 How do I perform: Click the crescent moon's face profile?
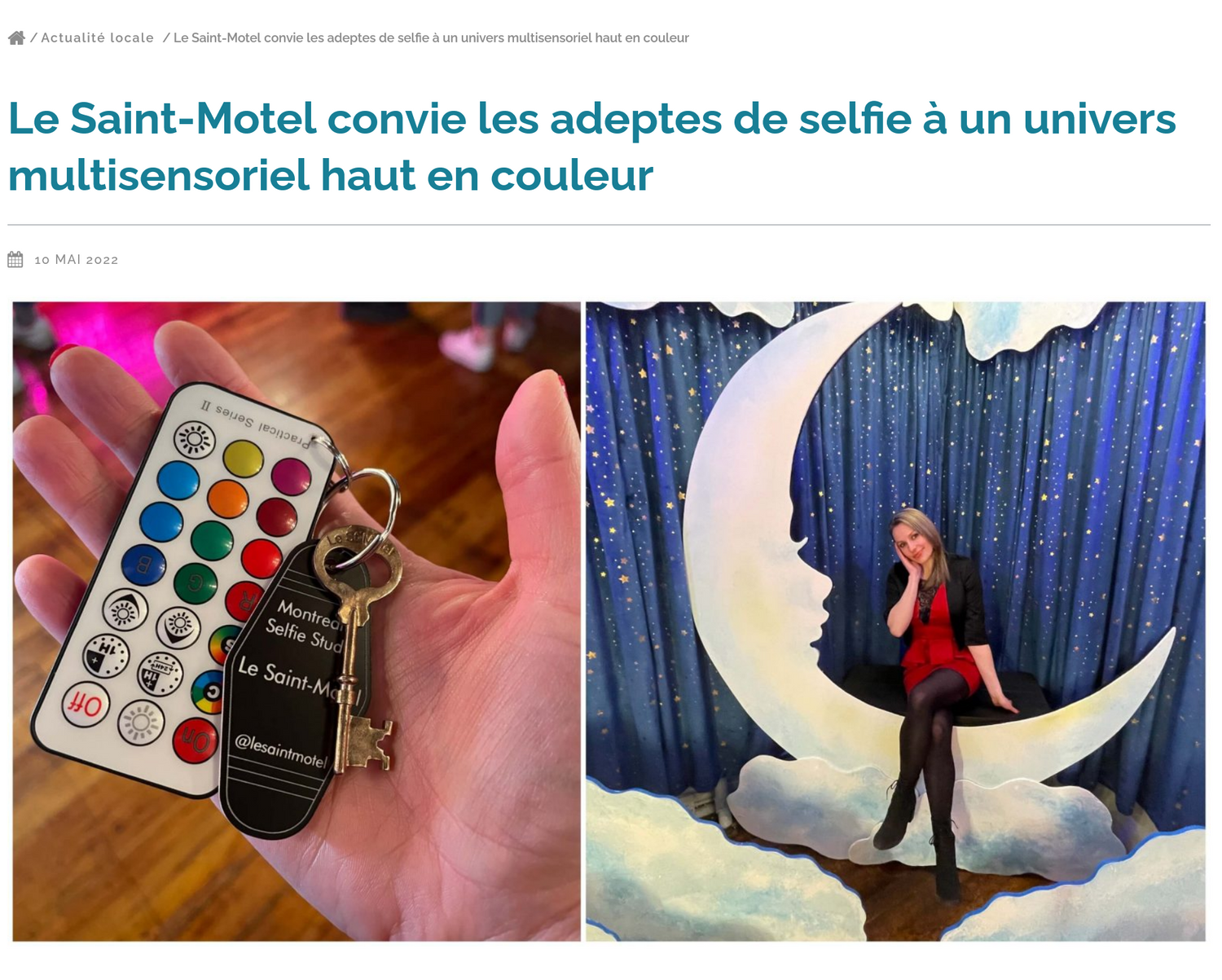pyautogui.click(x=815, y=587)
